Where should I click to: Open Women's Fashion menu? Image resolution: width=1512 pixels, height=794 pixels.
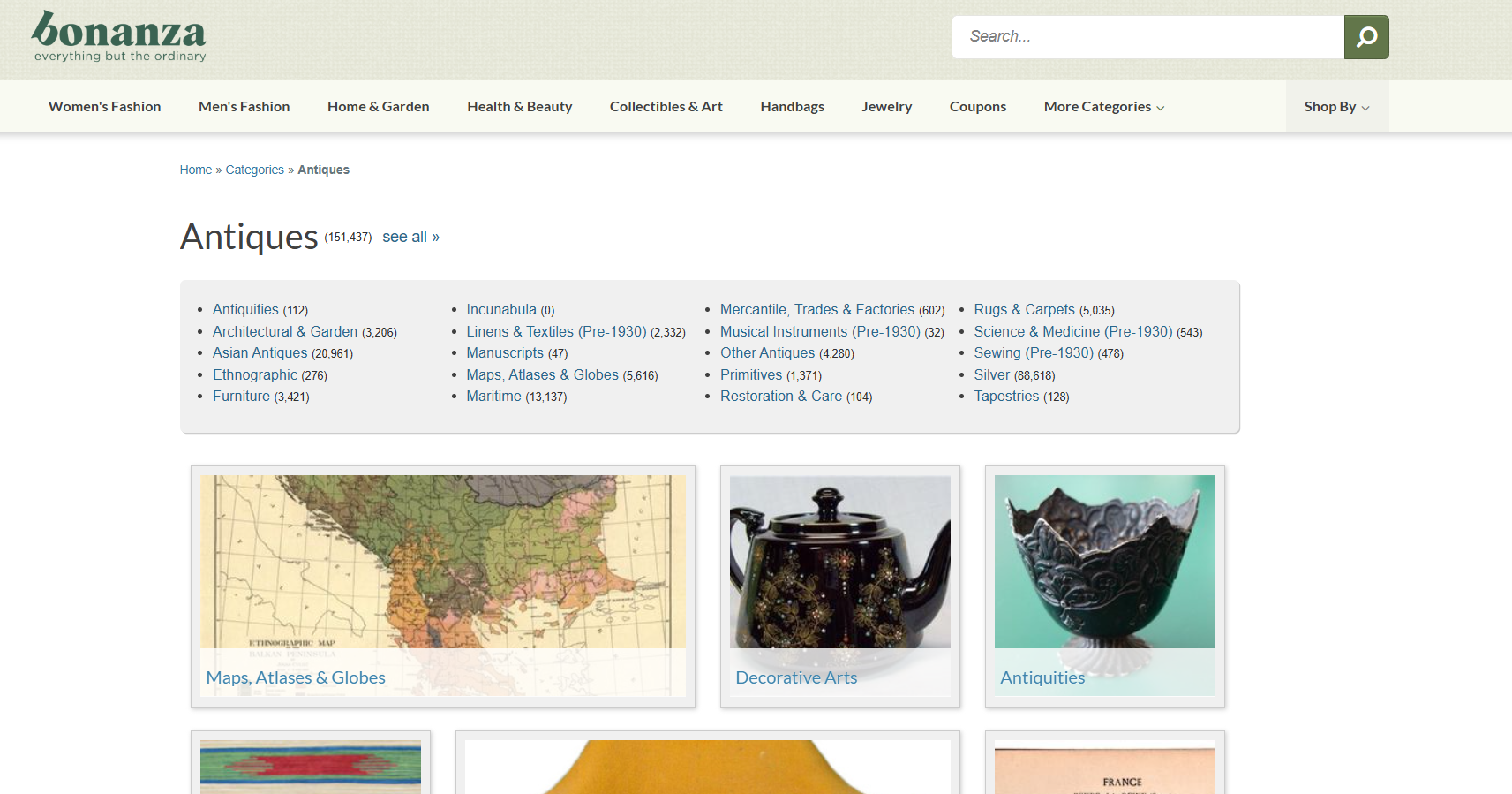[x=105, y=107]
